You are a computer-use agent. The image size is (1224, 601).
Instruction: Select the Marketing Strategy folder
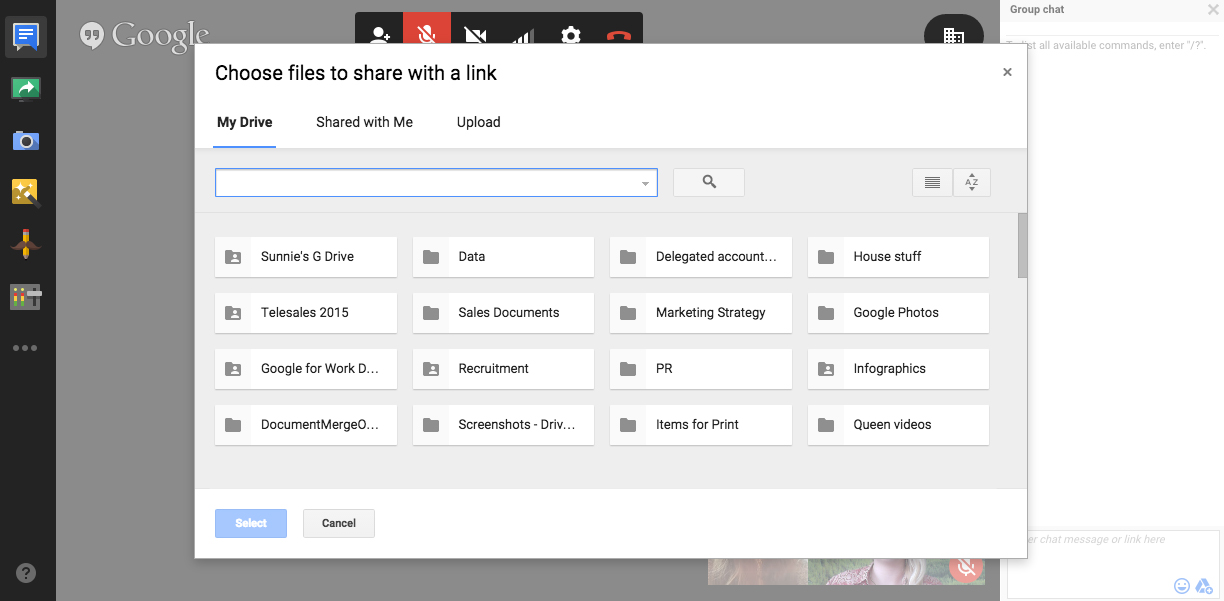701,313
